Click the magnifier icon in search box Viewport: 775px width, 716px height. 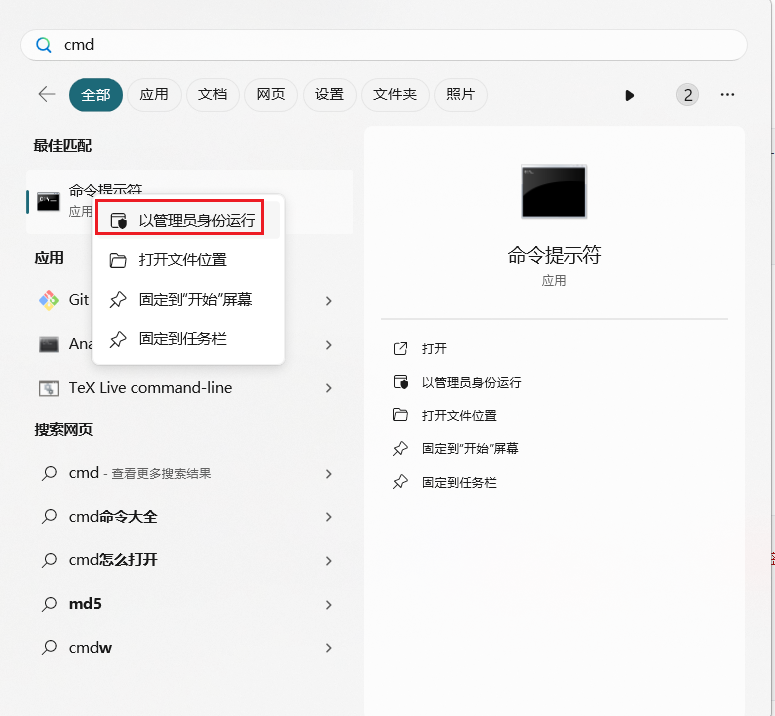[x=44, y=45]
